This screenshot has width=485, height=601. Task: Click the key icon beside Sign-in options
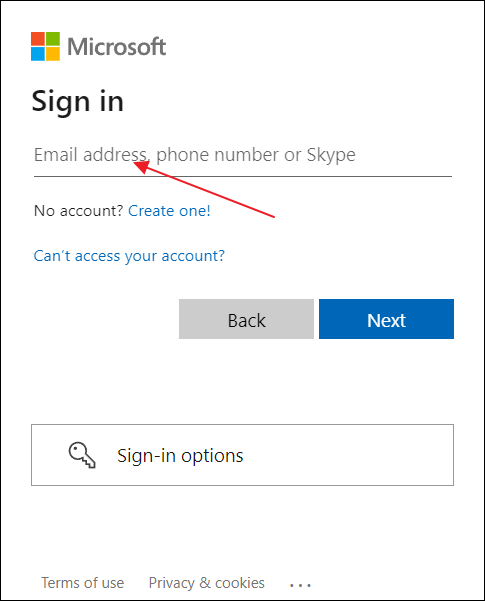(82, 455)
